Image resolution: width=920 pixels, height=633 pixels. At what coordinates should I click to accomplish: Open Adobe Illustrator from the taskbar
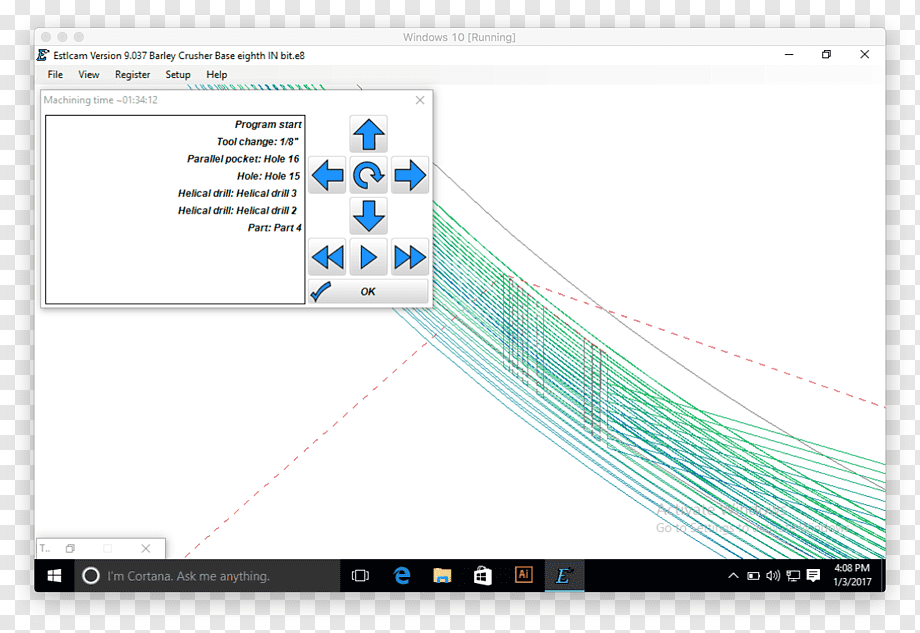tap(523, 575)
